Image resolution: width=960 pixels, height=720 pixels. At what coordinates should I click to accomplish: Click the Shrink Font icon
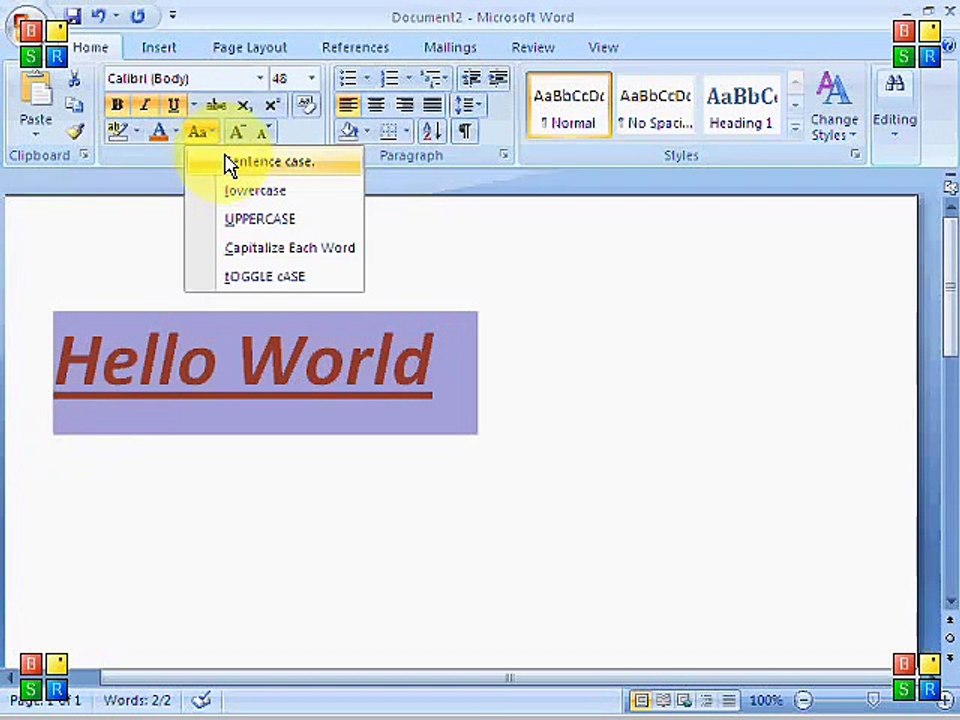264,132
